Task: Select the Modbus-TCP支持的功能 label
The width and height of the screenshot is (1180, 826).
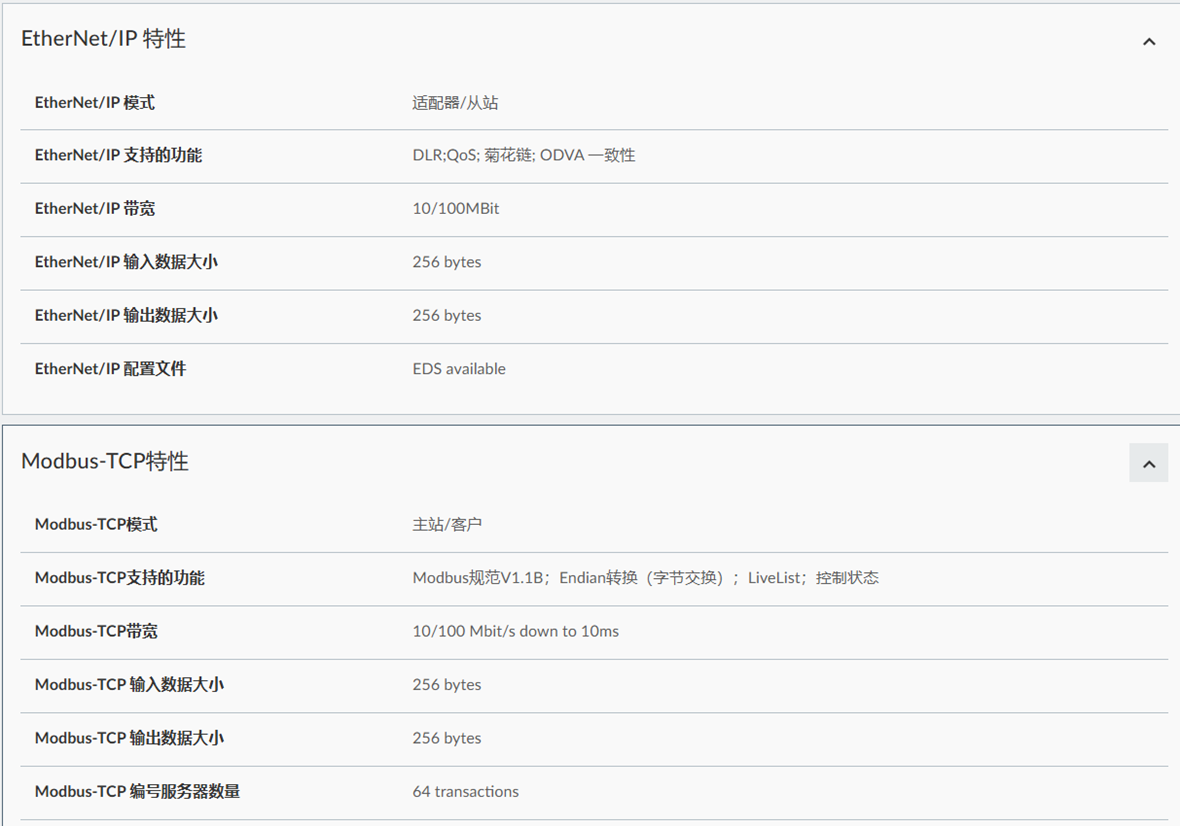Action: pos(119,578)
